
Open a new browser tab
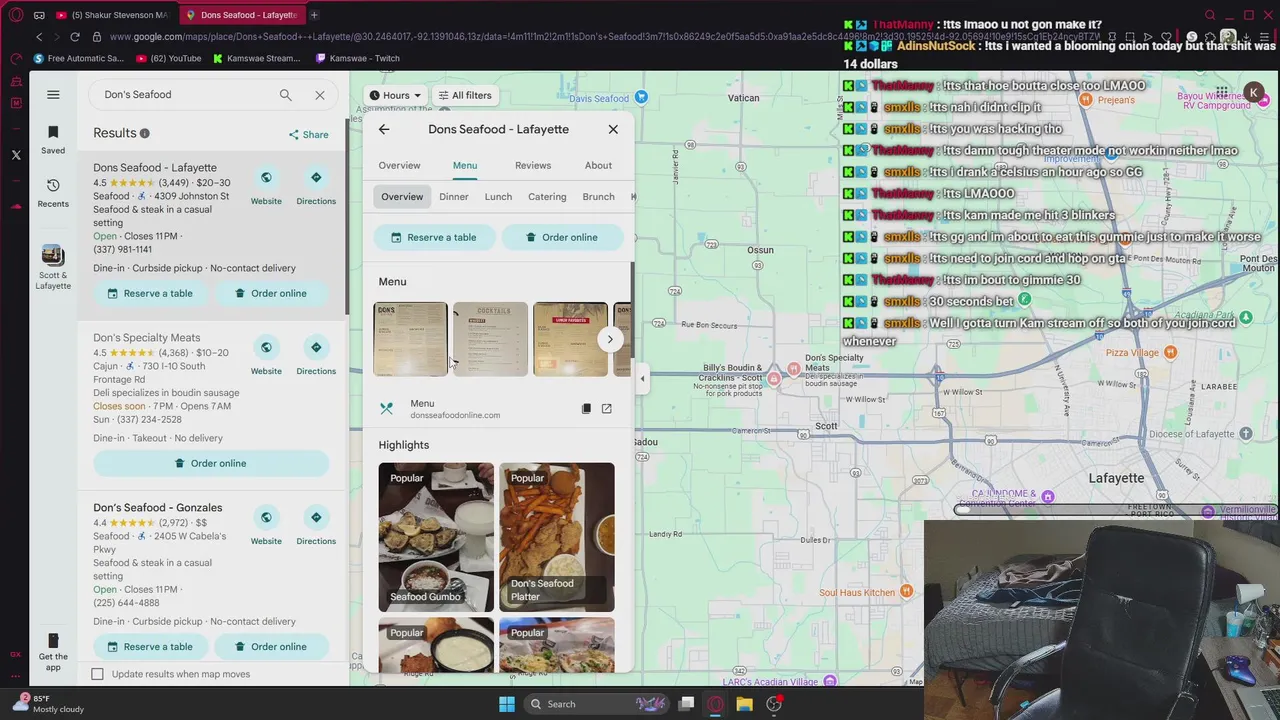click(314, 15)
